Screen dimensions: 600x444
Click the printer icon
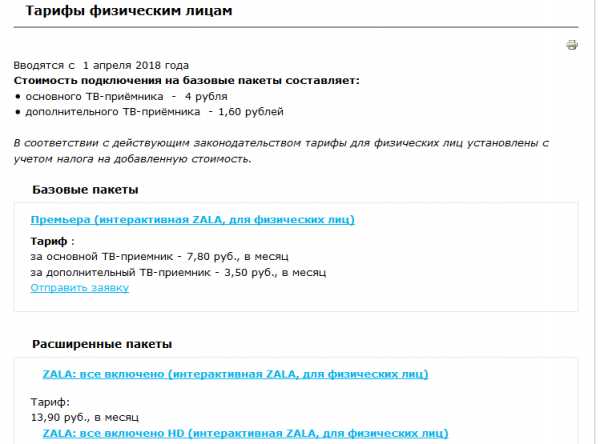pos(572,44)
